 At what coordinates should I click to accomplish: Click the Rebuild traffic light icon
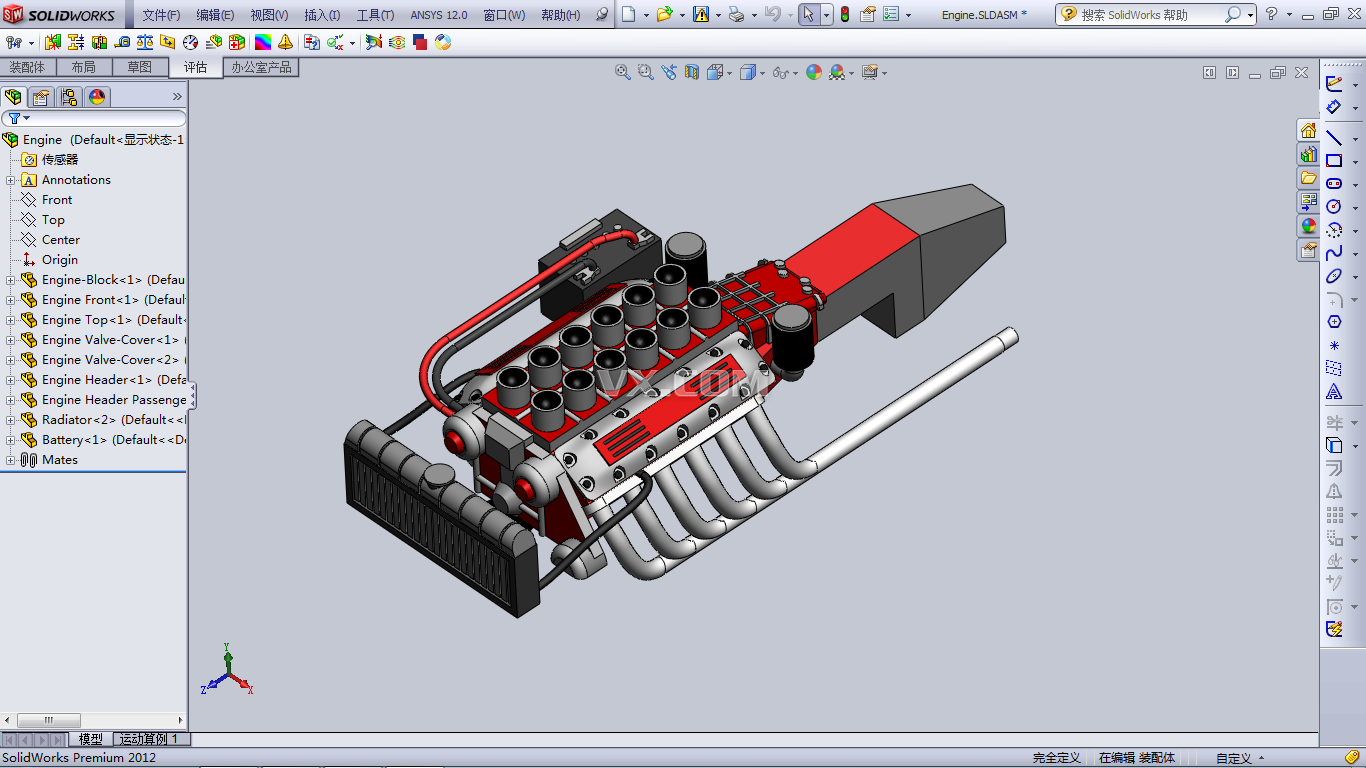[845, 15]
